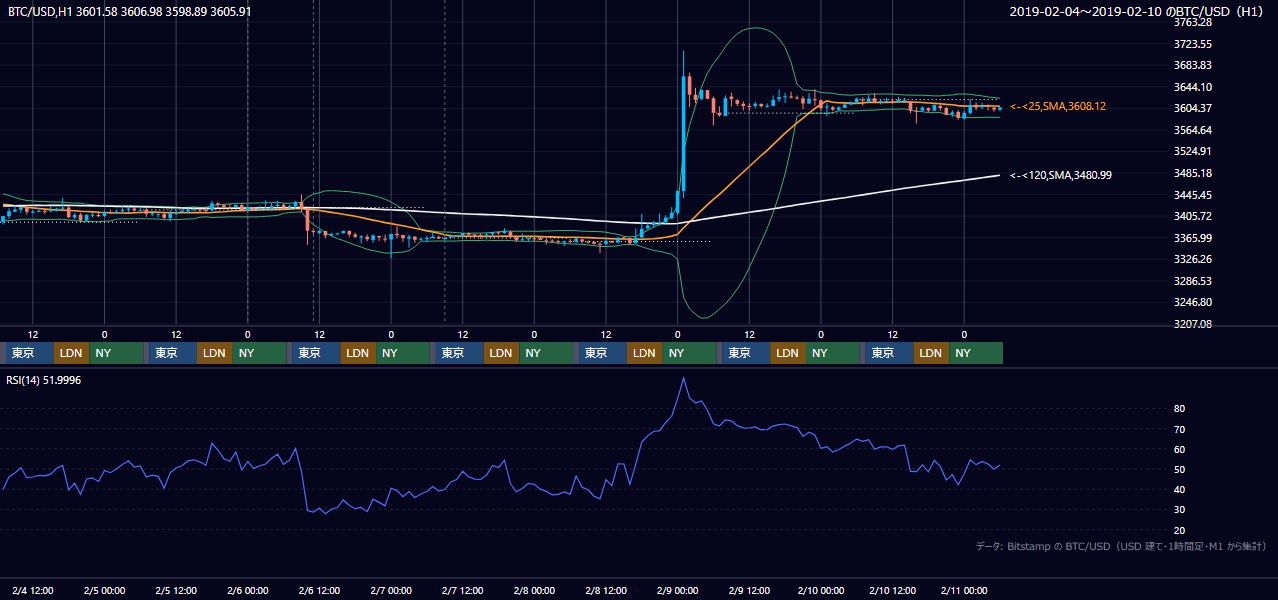This screenshot has width=1278, height=600.
Task: Click the 2/5 00:00 time axis label
Action: click(x=104, y=590)
